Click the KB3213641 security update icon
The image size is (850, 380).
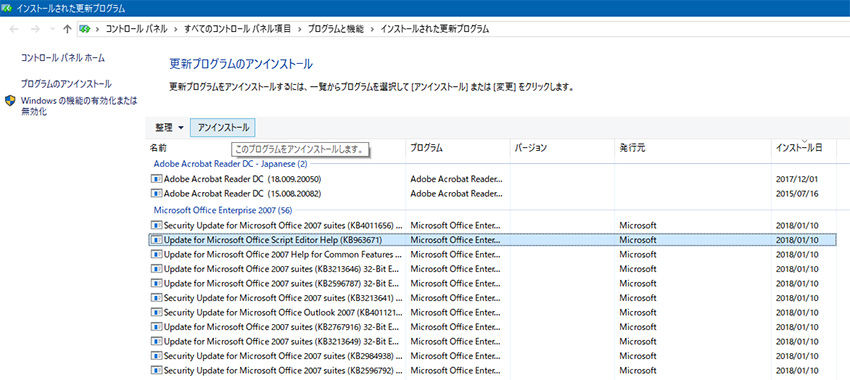(156, 298)
